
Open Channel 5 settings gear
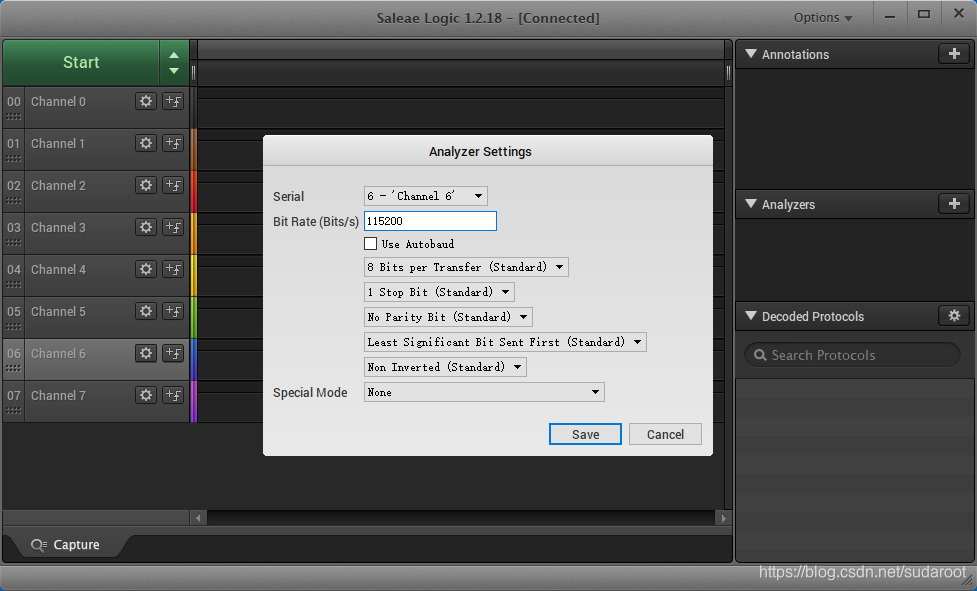(x=146, y=311)
